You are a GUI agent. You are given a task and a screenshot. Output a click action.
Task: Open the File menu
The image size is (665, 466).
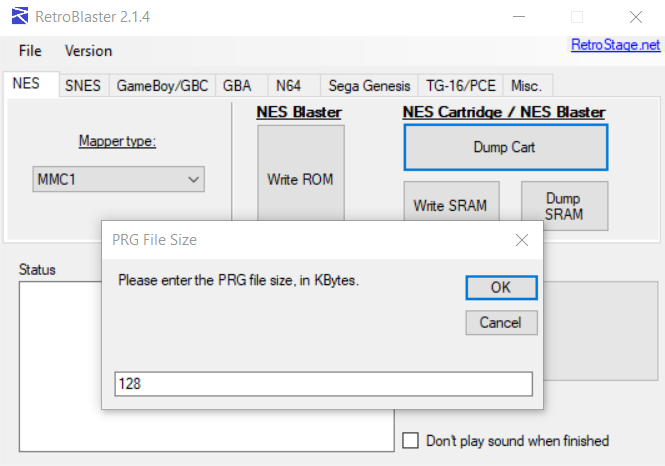point(30,51)
